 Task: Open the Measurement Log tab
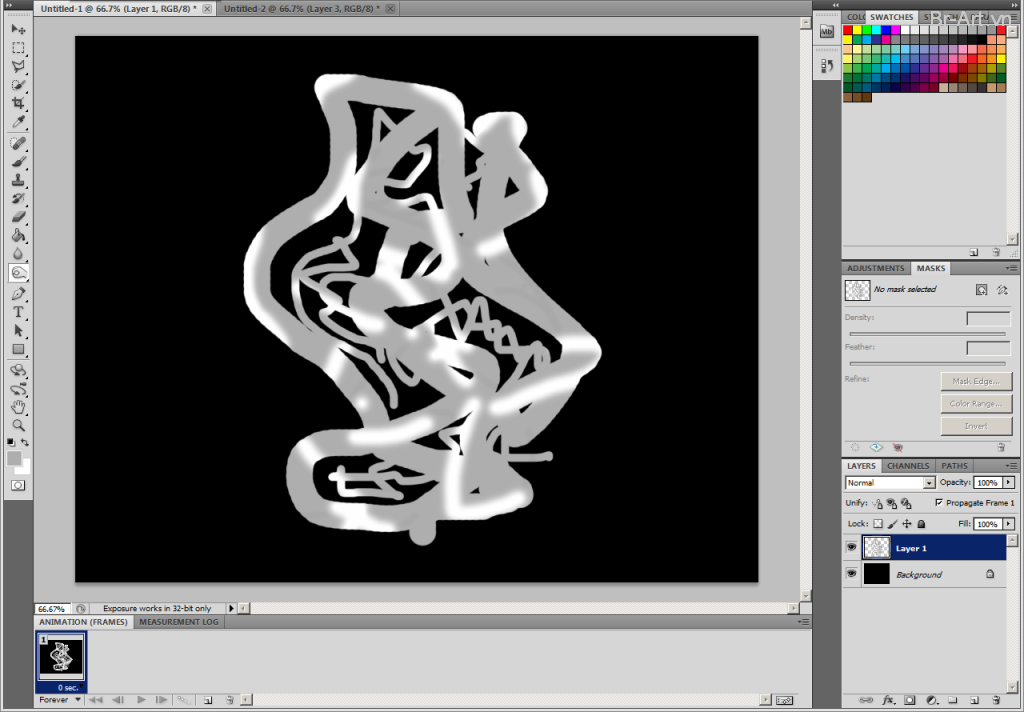(x=178, y=622)
